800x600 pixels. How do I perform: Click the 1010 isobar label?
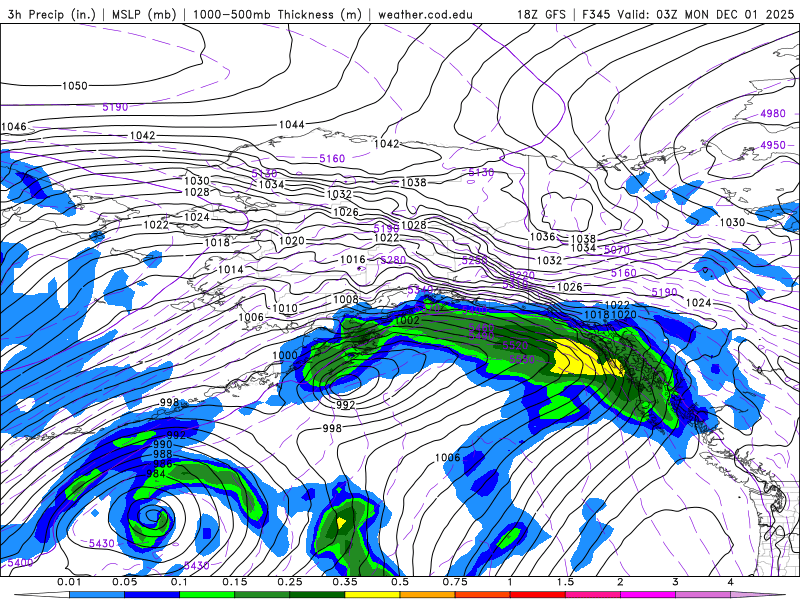[285, 308]
